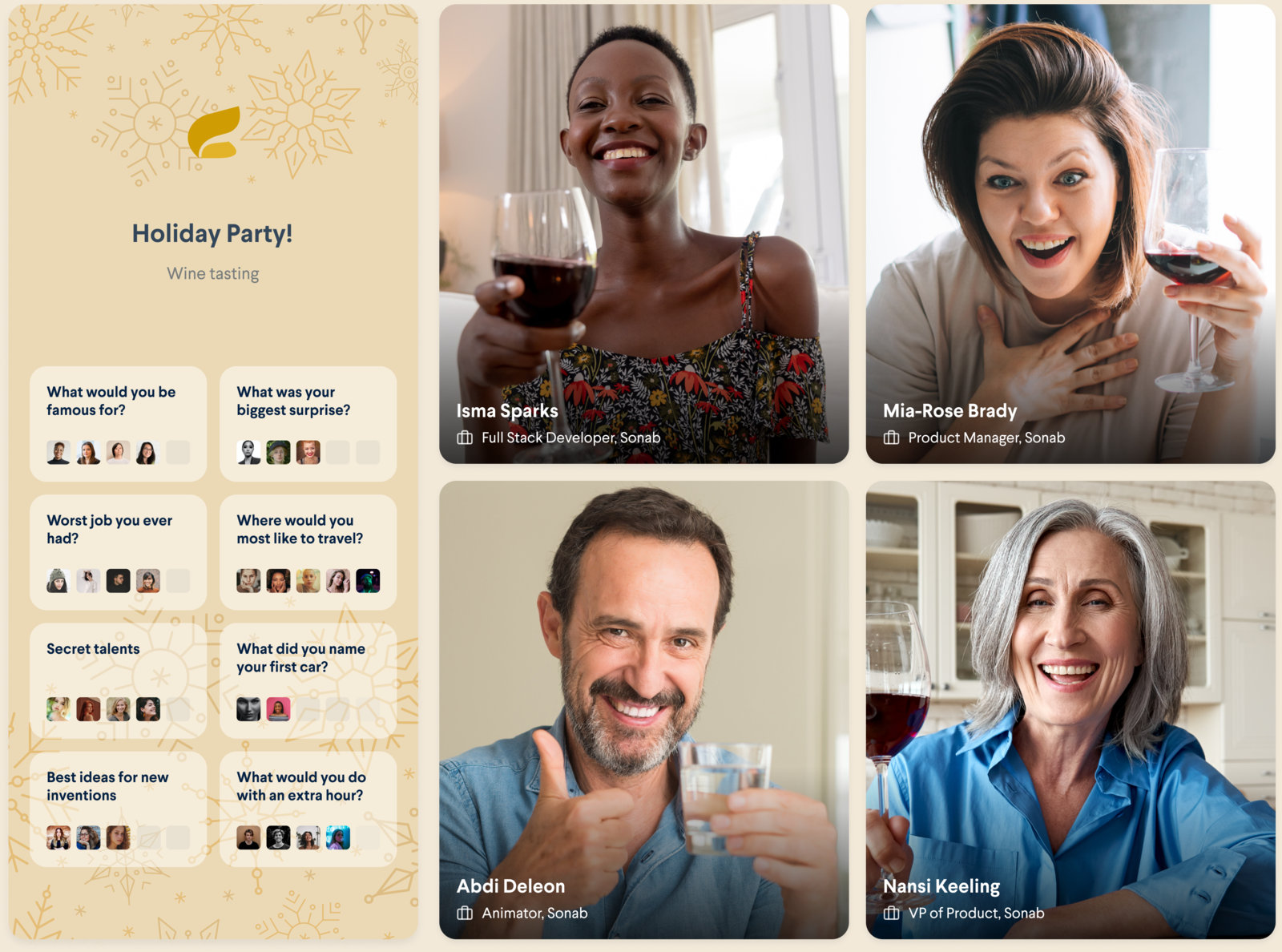Choose 'Where would you most like to travel?'
Screen dimensions: 1282x952
pos(308,552)
